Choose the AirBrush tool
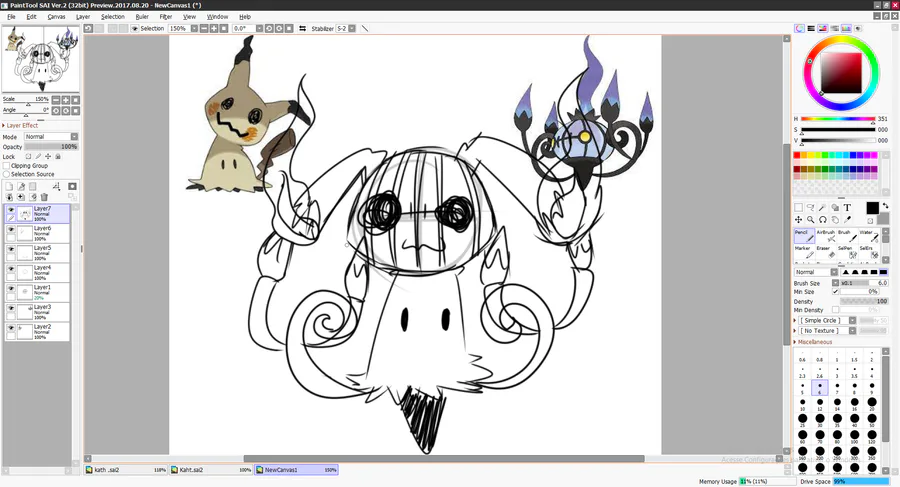Image resolution: width=900 pixels, height=487 pixels. (x=826, y=236)
